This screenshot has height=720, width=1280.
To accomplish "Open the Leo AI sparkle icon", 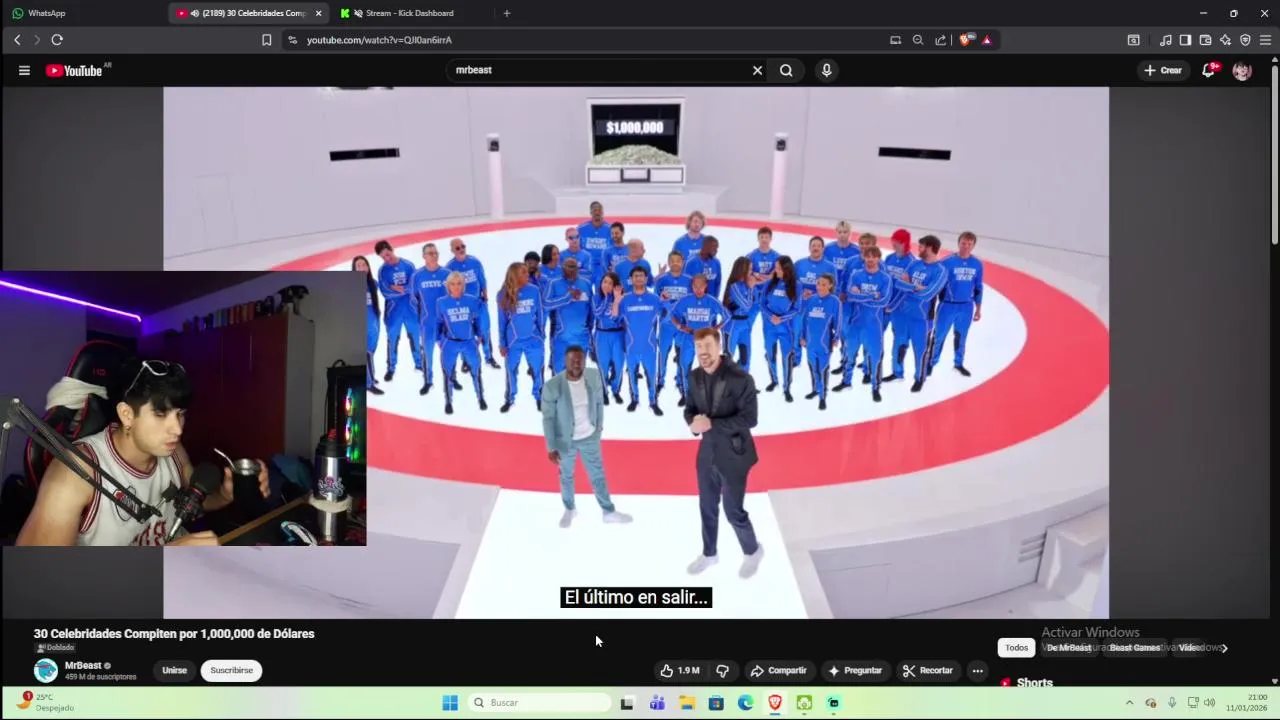I will (x=1225, y=40).
